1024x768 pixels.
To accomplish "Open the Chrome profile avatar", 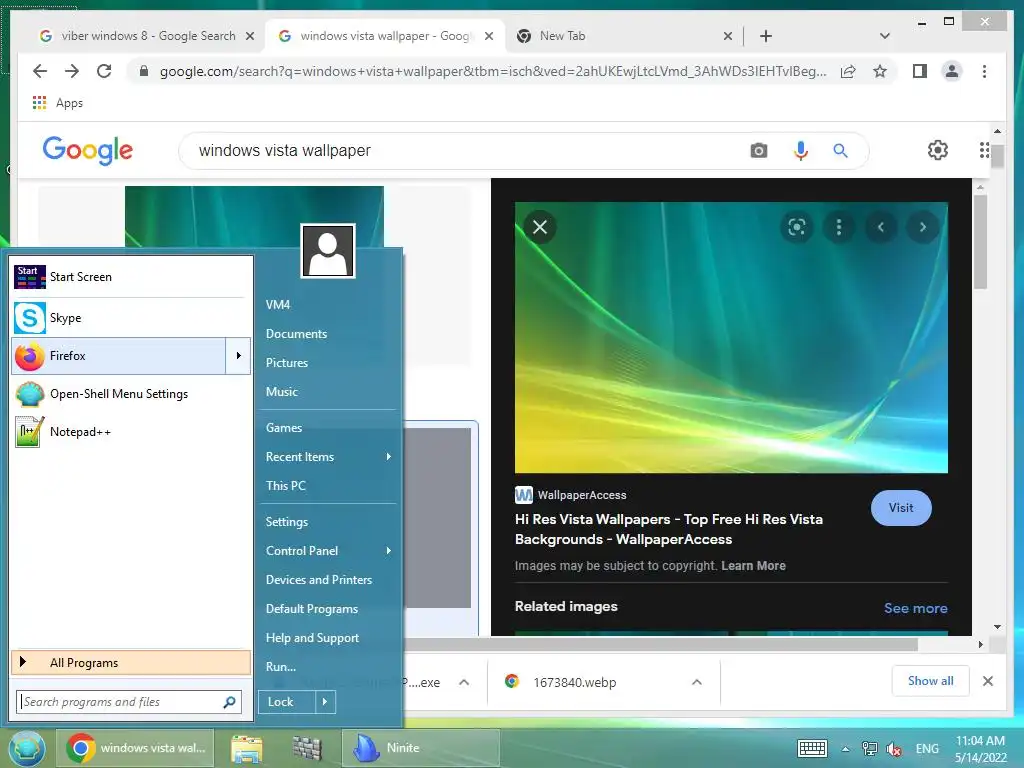I will pyautogui.click(x=952, y=71).
